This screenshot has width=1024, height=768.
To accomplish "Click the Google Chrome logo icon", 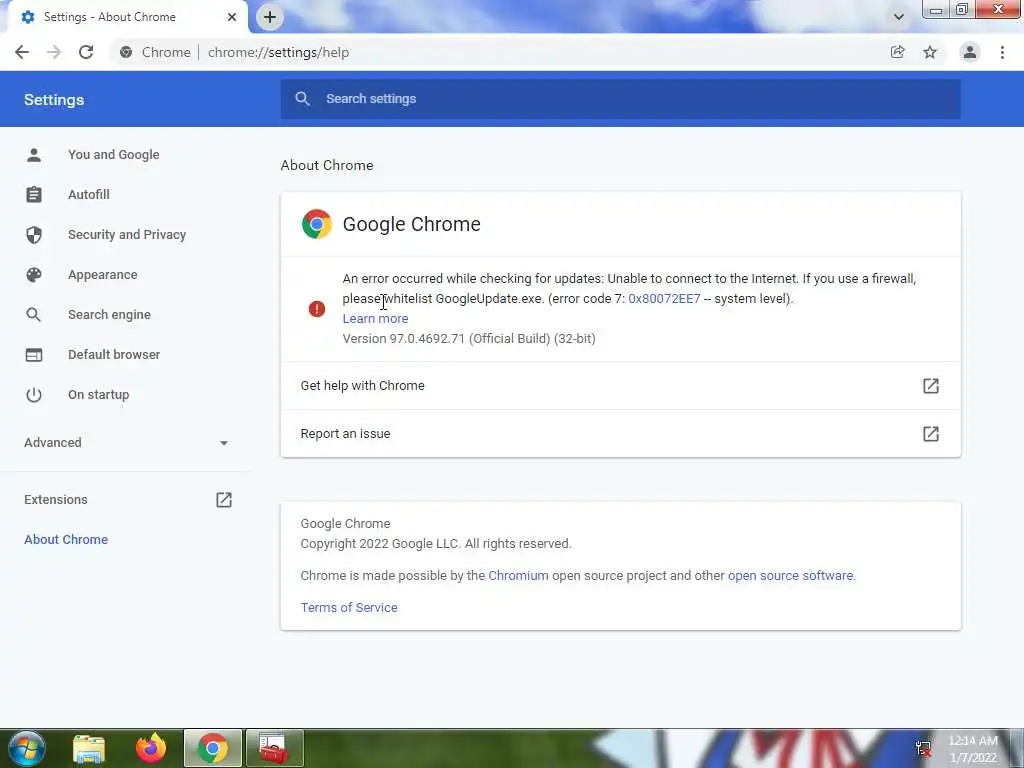I will pyautogui.click(x=317, y=224).
